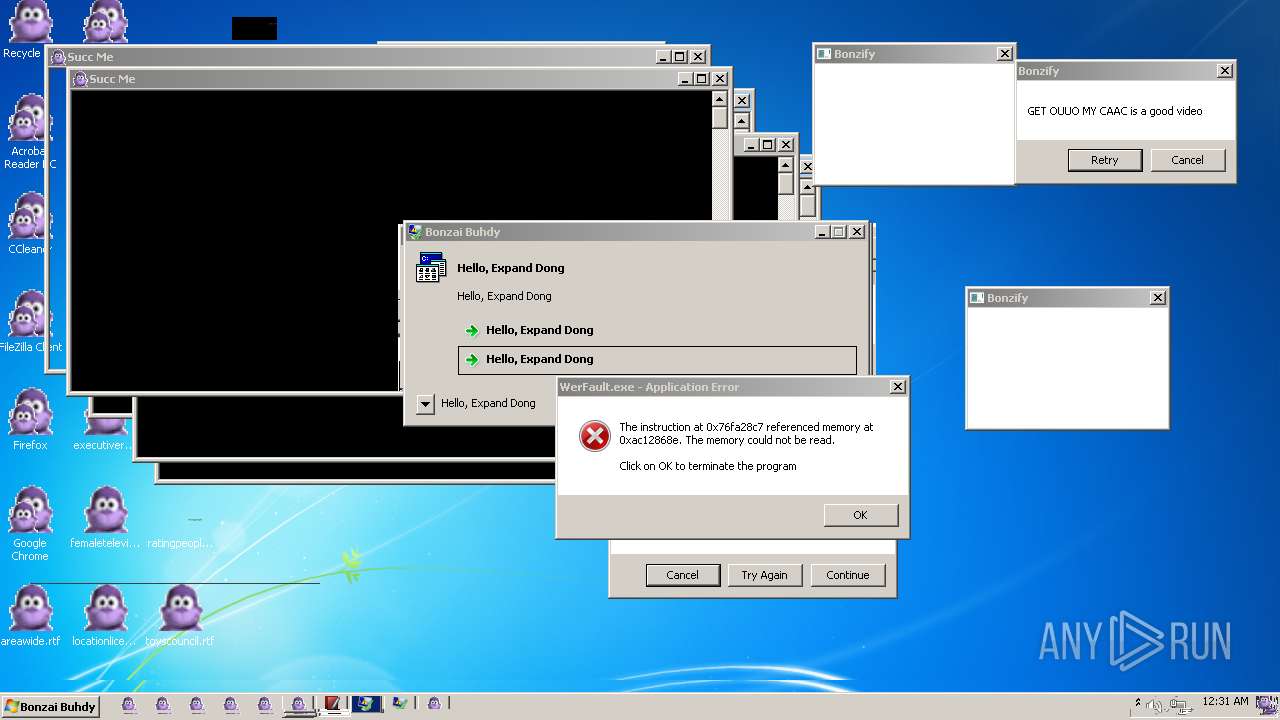Show hidden system tray icons
This screenshot has width=1280, height=720.
[x=1137, y=703]
